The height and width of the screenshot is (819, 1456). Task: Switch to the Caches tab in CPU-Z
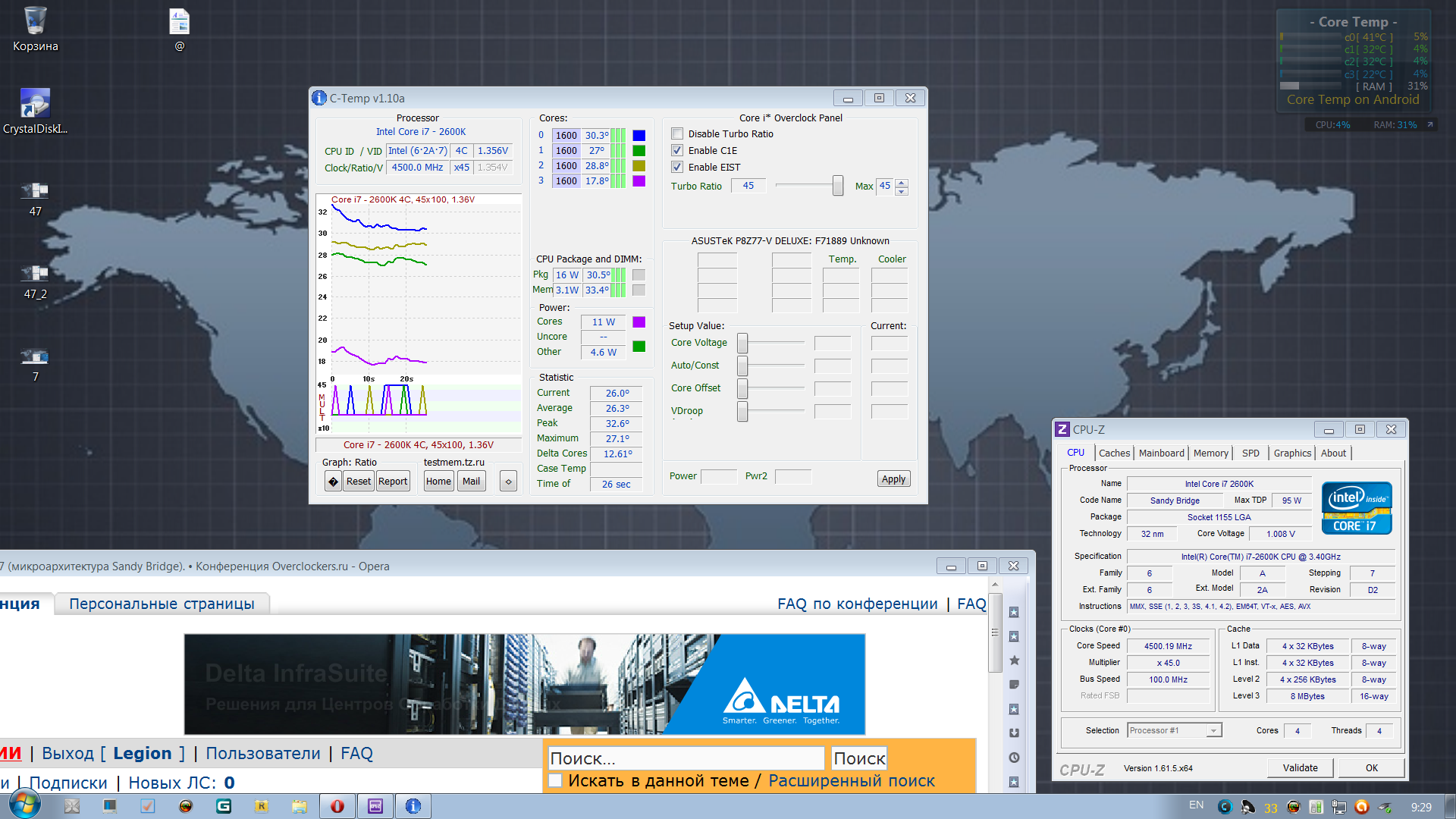(x=1114, y=453)
